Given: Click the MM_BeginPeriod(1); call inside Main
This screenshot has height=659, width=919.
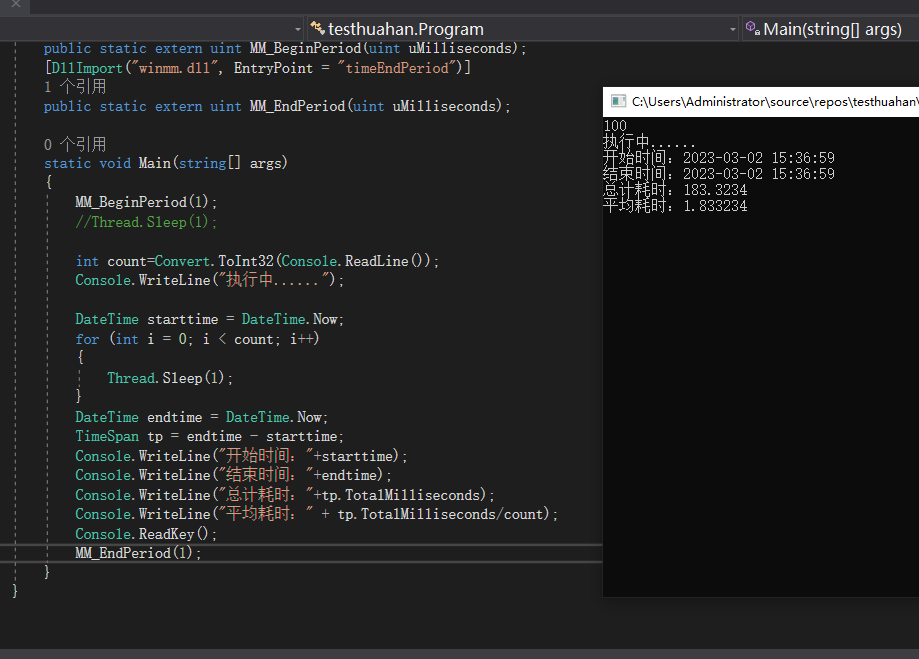Looking at the screenshot, I should pyautogui.click(x=146, y=202).
